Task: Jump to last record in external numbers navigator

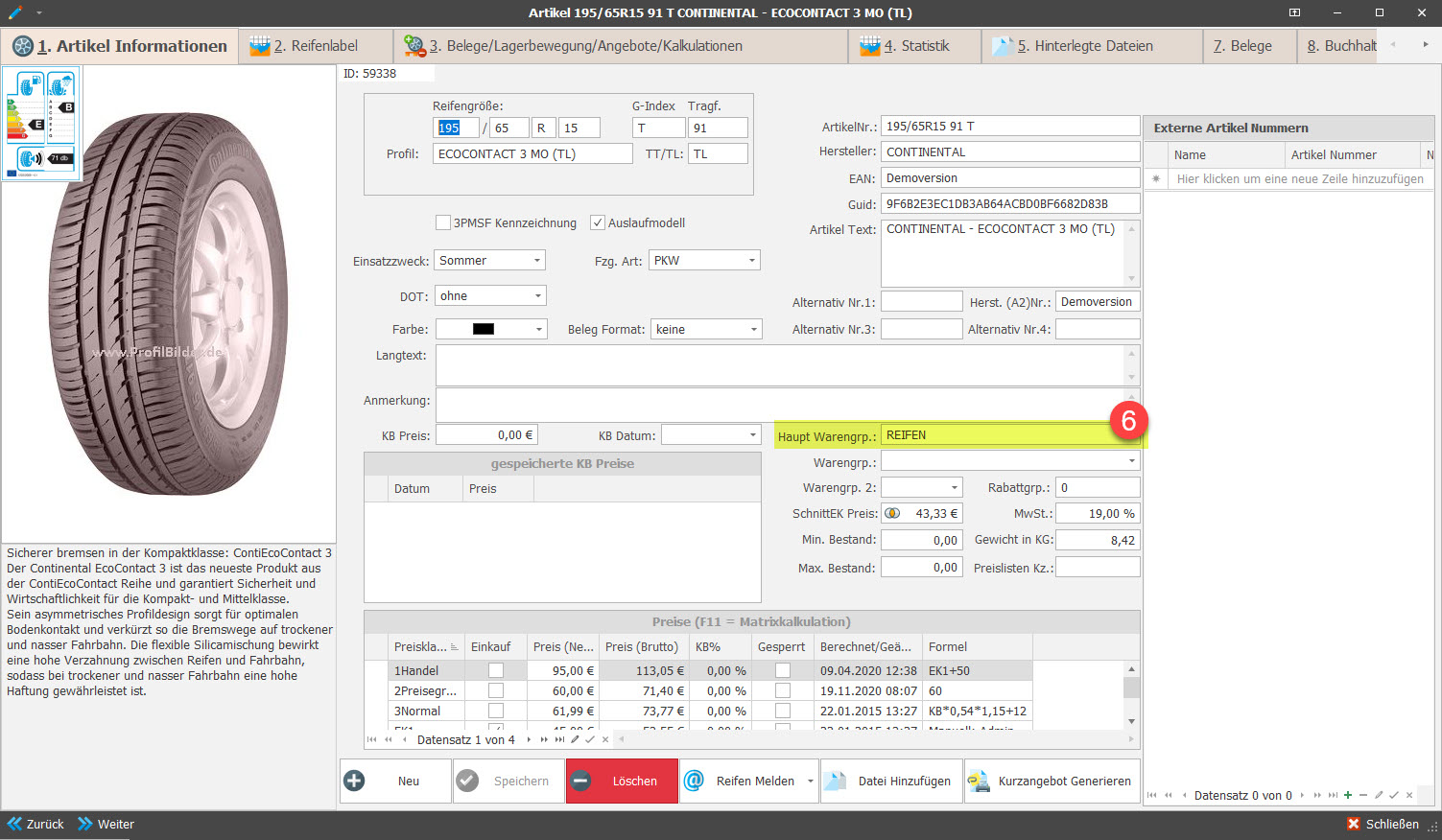Action: pos(1333,795)
